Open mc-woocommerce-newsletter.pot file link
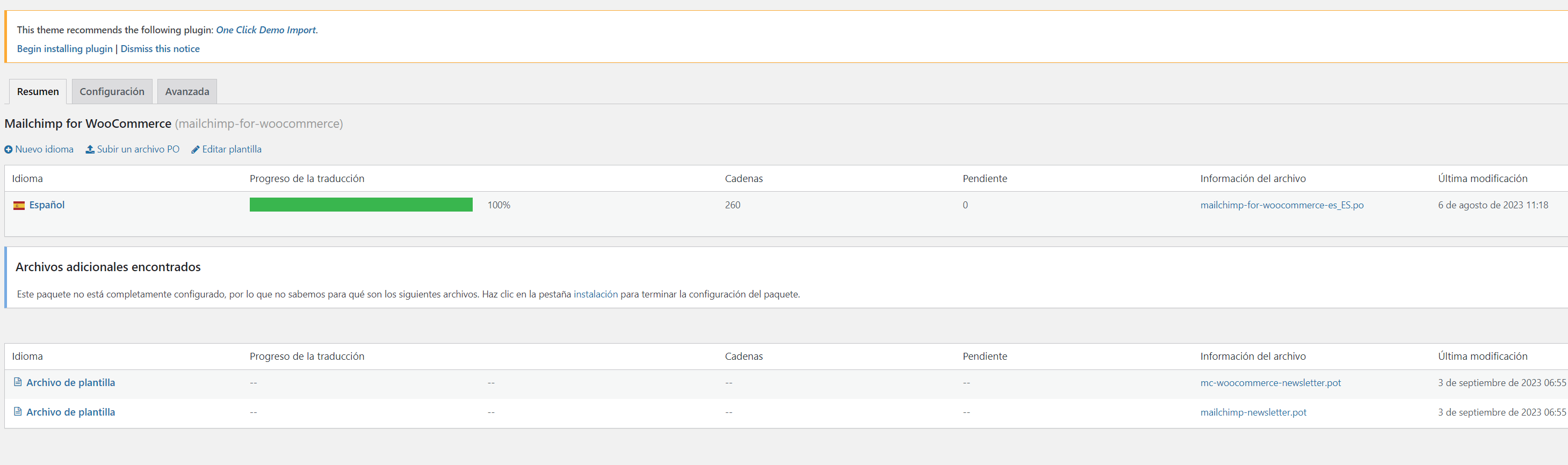The image size is (1568, 465). click(x=1270, y=383)
